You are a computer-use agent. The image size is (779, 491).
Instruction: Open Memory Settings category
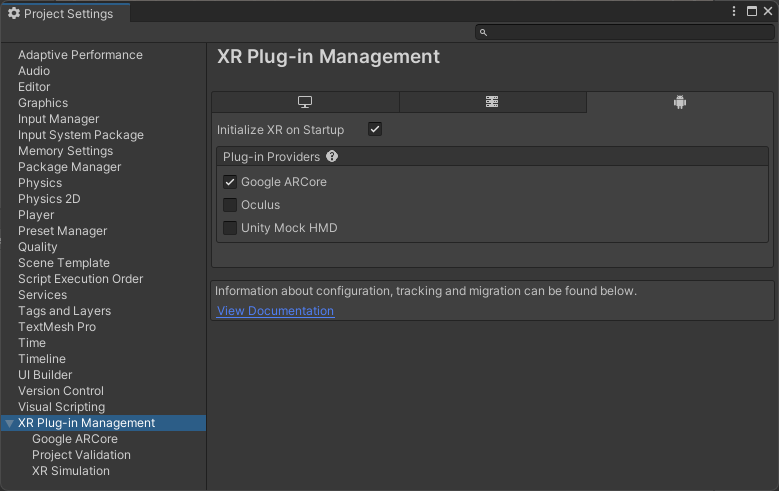click(65, 151)
